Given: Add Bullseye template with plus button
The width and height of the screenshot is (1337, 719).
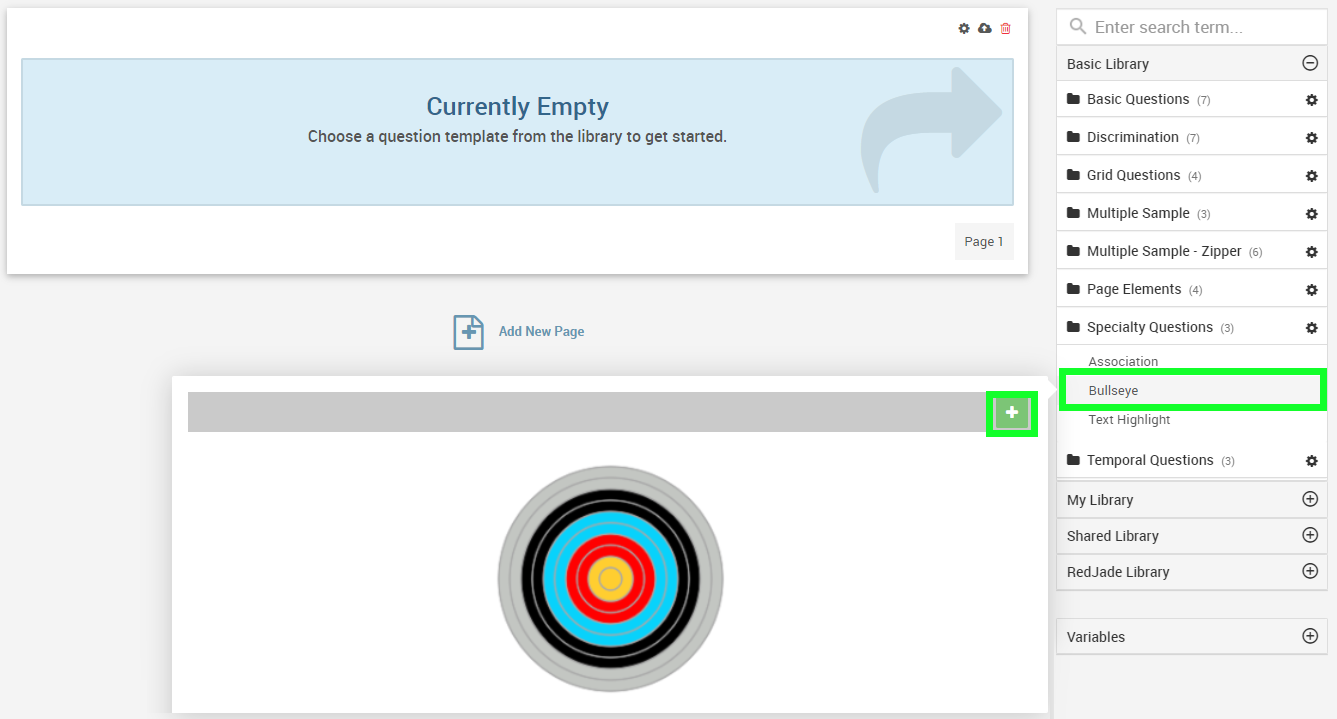Looking at the screenshot, I should 1012,412.
